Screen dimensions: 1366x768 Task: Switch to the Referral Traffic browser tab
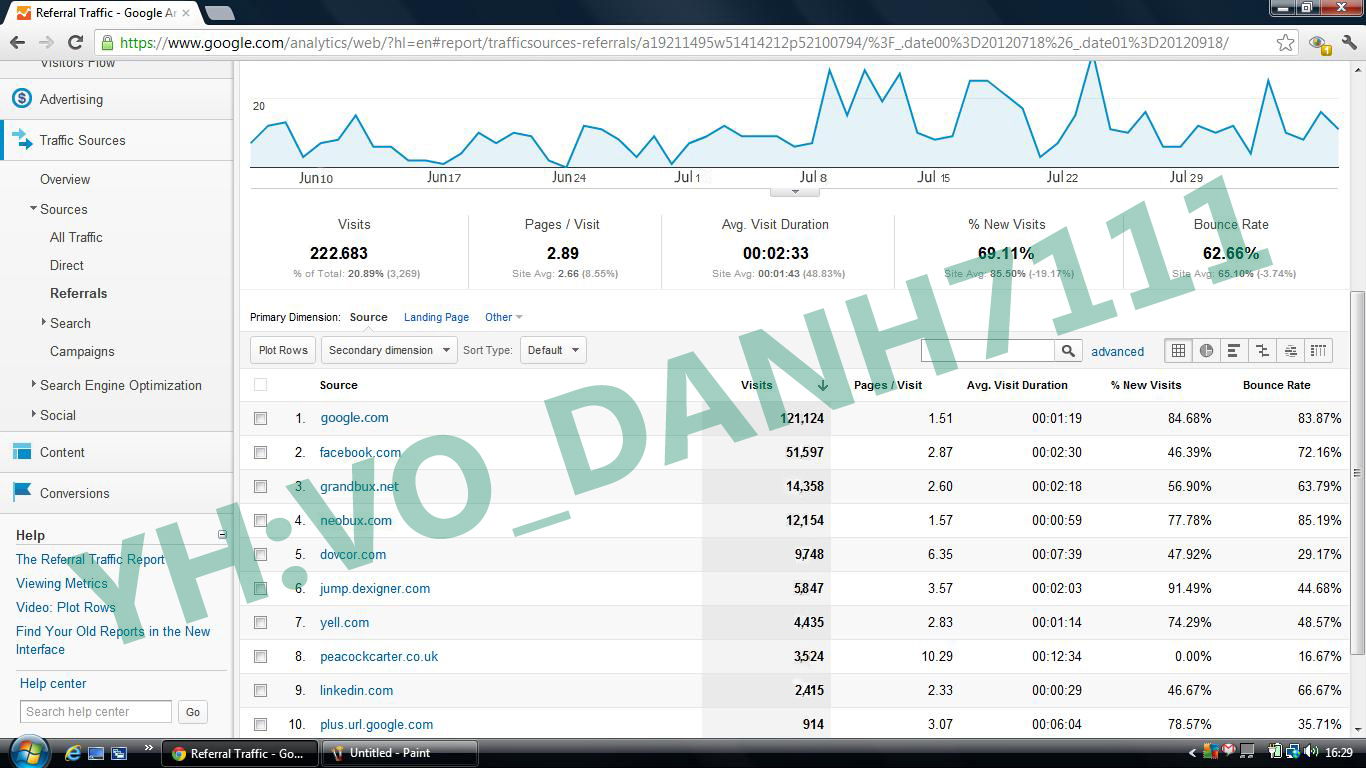tap(104, 13)
